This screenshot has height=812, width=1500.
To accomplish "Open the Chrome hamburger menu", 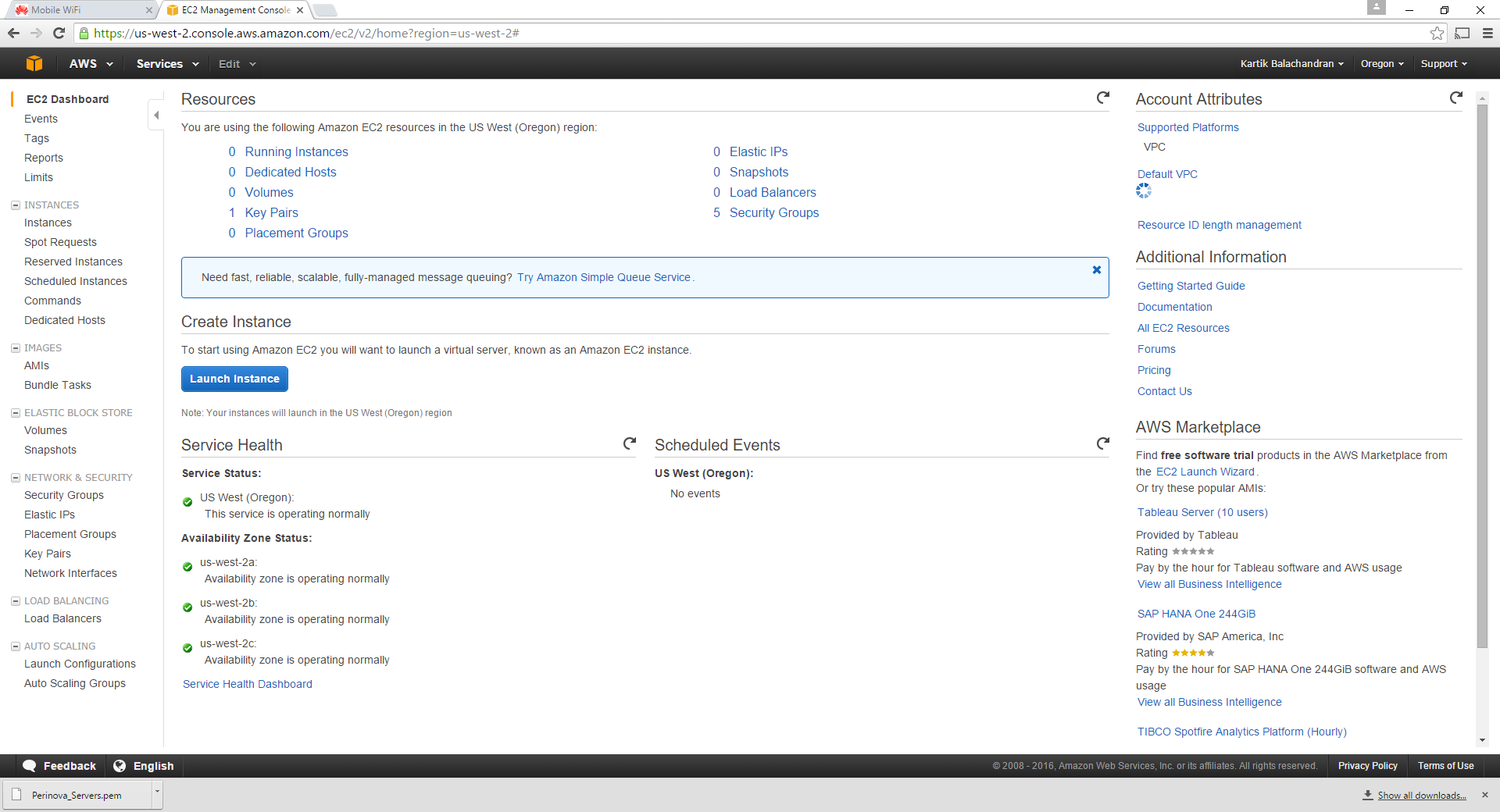I will [x=1487, y=33].
